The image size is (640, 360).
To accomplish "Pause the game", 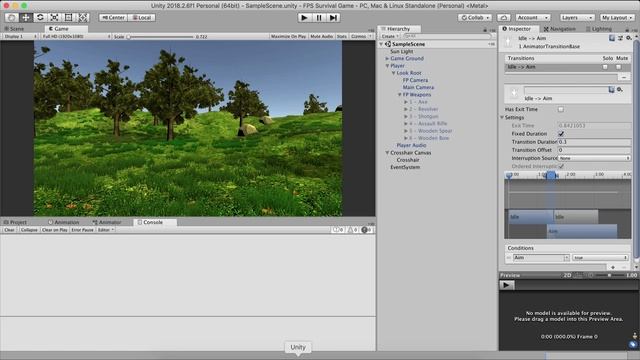I will (x=319, y=18).
